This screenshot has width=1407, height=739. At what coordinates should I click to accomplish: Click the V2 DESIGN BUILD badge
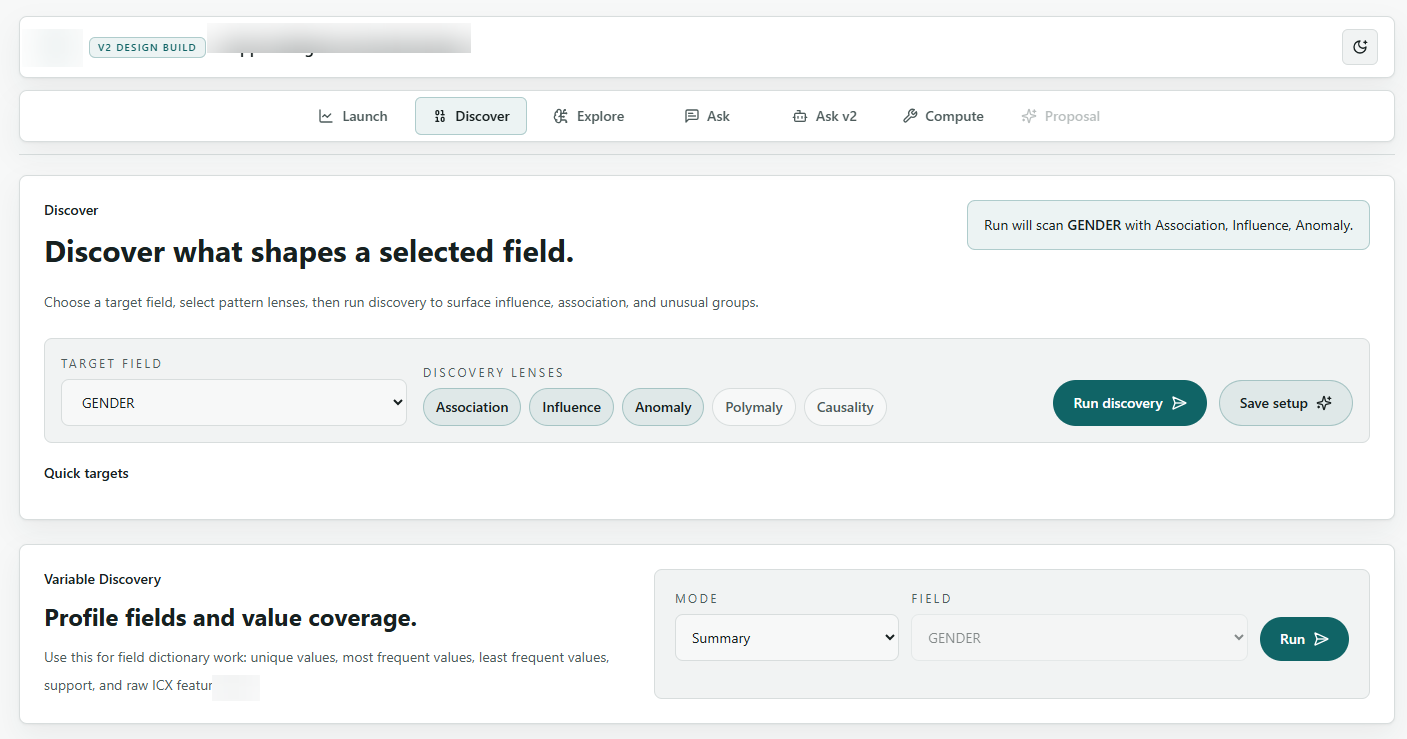[x=147, y=47]
